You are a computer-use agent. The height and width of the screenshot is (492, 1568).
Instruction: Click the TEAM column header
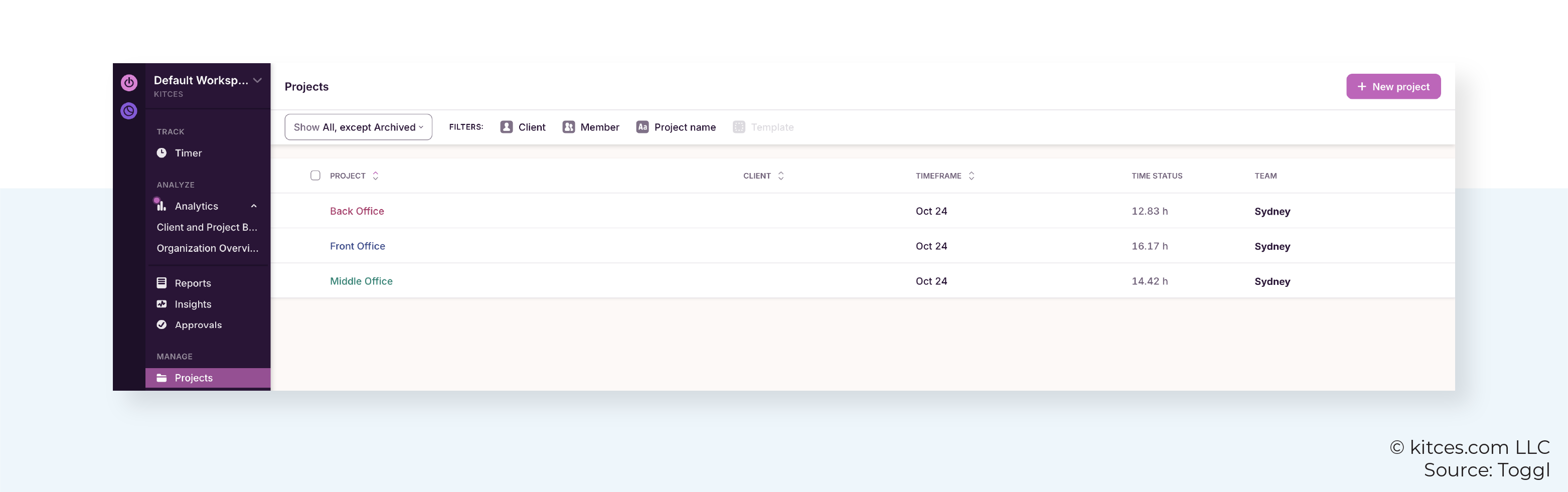(1266, 176)
